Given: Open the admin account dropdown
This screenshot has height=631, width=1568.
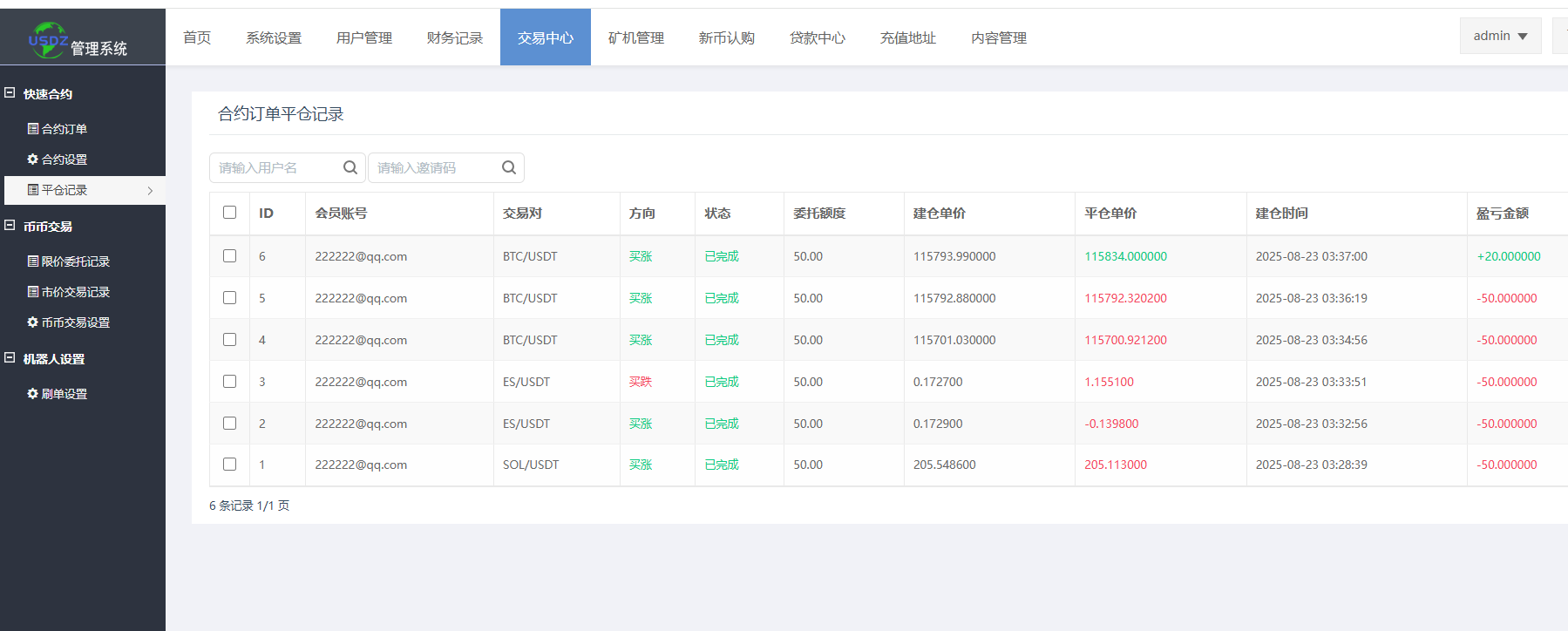Looking at the screenshot, I should pyautogui.click(x=1500, y=36).
